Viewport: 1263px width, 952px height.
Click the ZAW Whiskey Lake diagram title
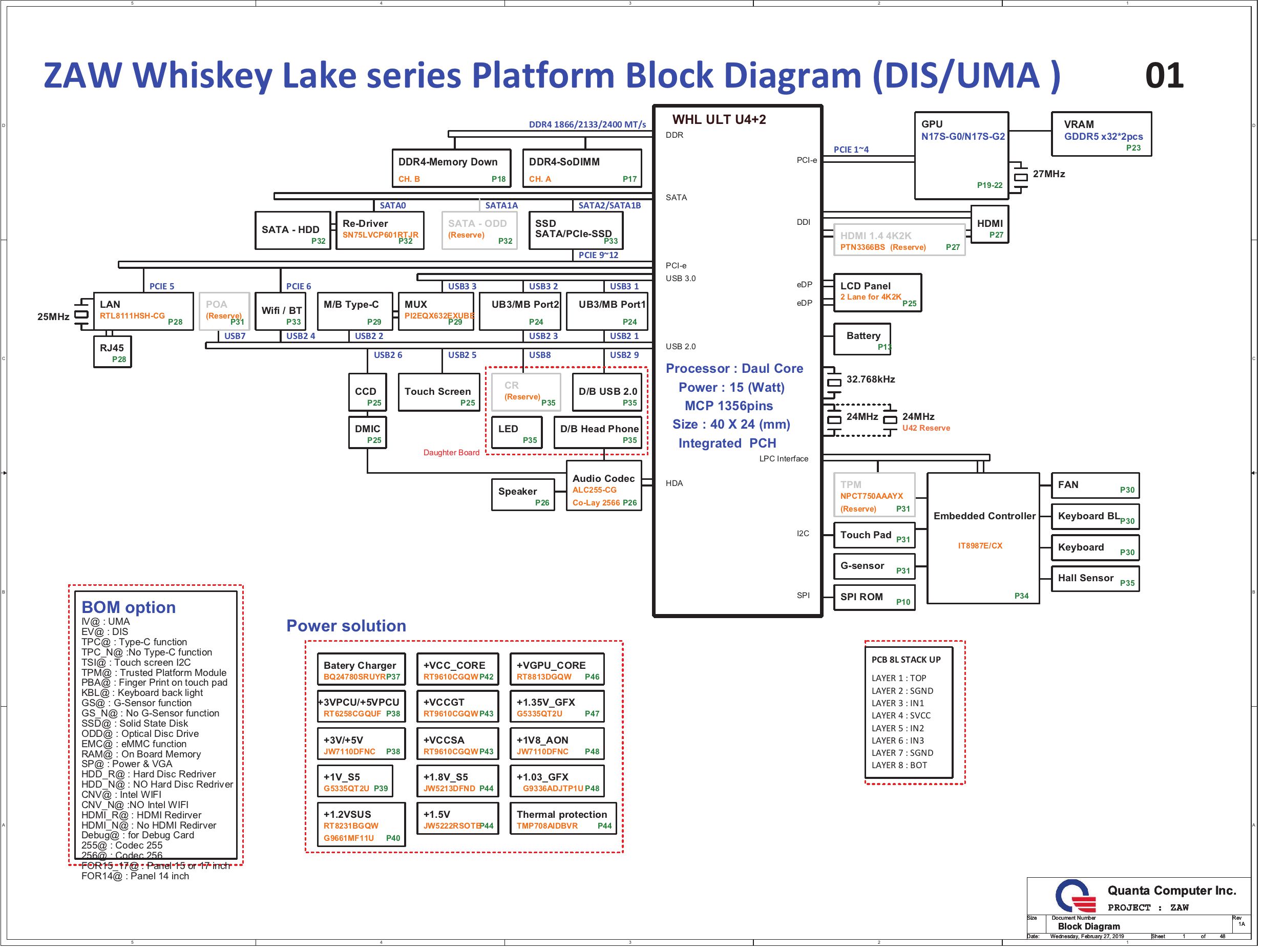(552, 76)
